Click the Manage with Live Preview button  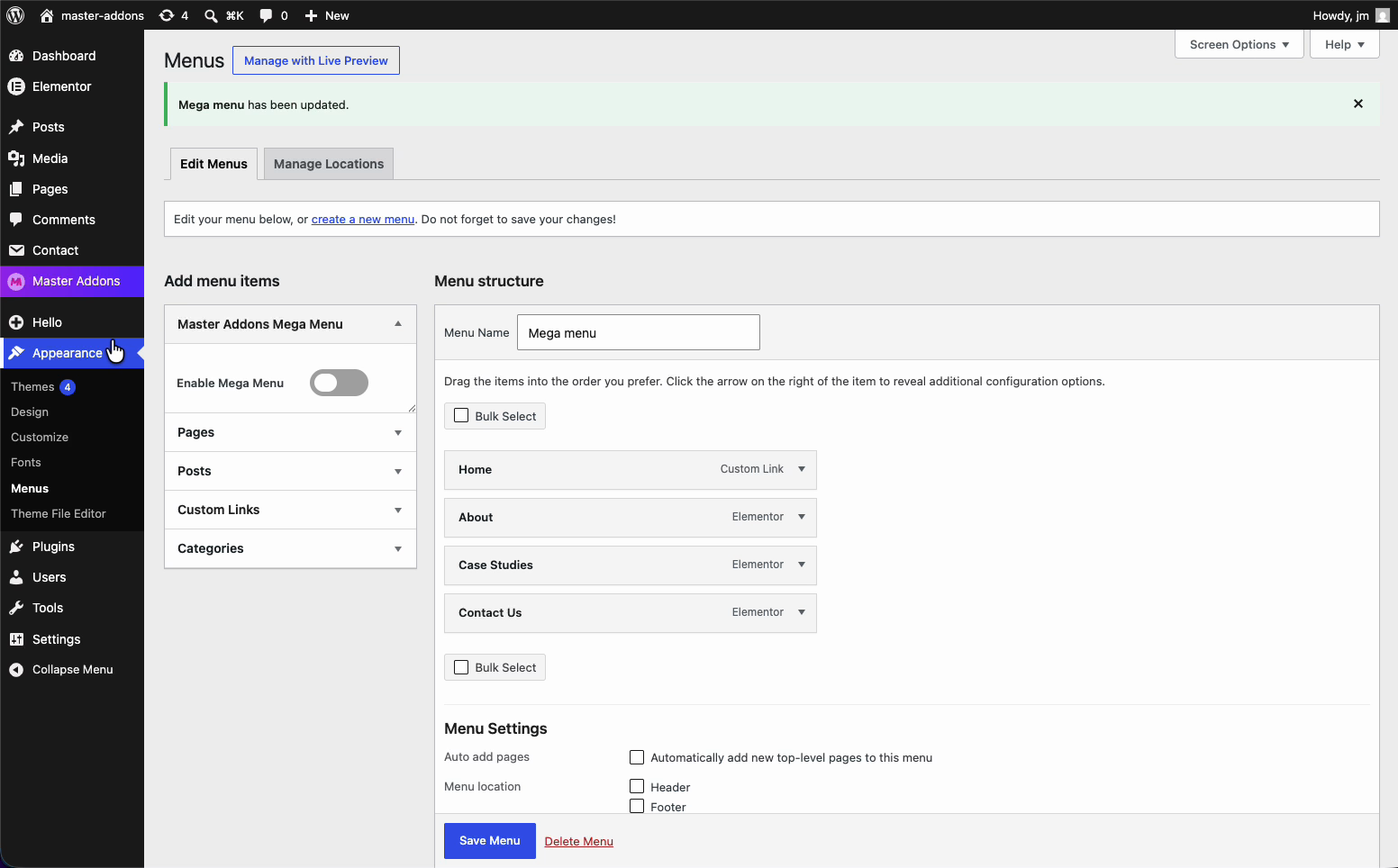[x=316, y=60]
